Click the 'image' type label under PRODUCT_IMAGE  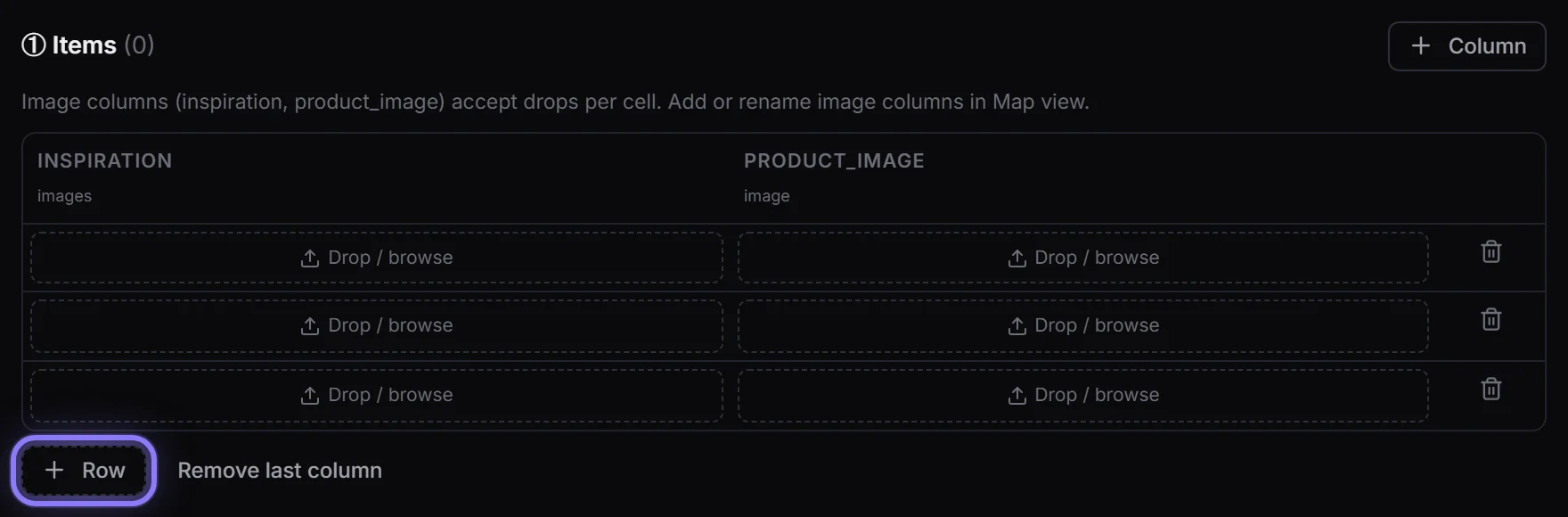pyautogui.click(x=766, y=196)
